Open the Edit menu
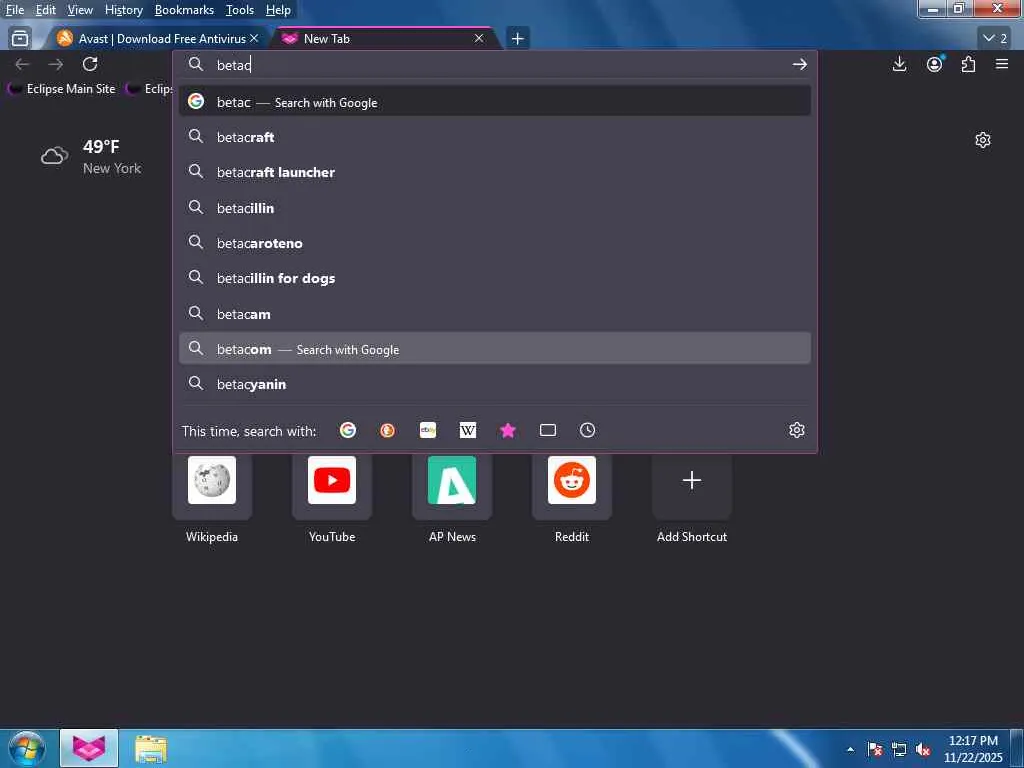This screenshot has width=1024, height=768. coord(45,10)
